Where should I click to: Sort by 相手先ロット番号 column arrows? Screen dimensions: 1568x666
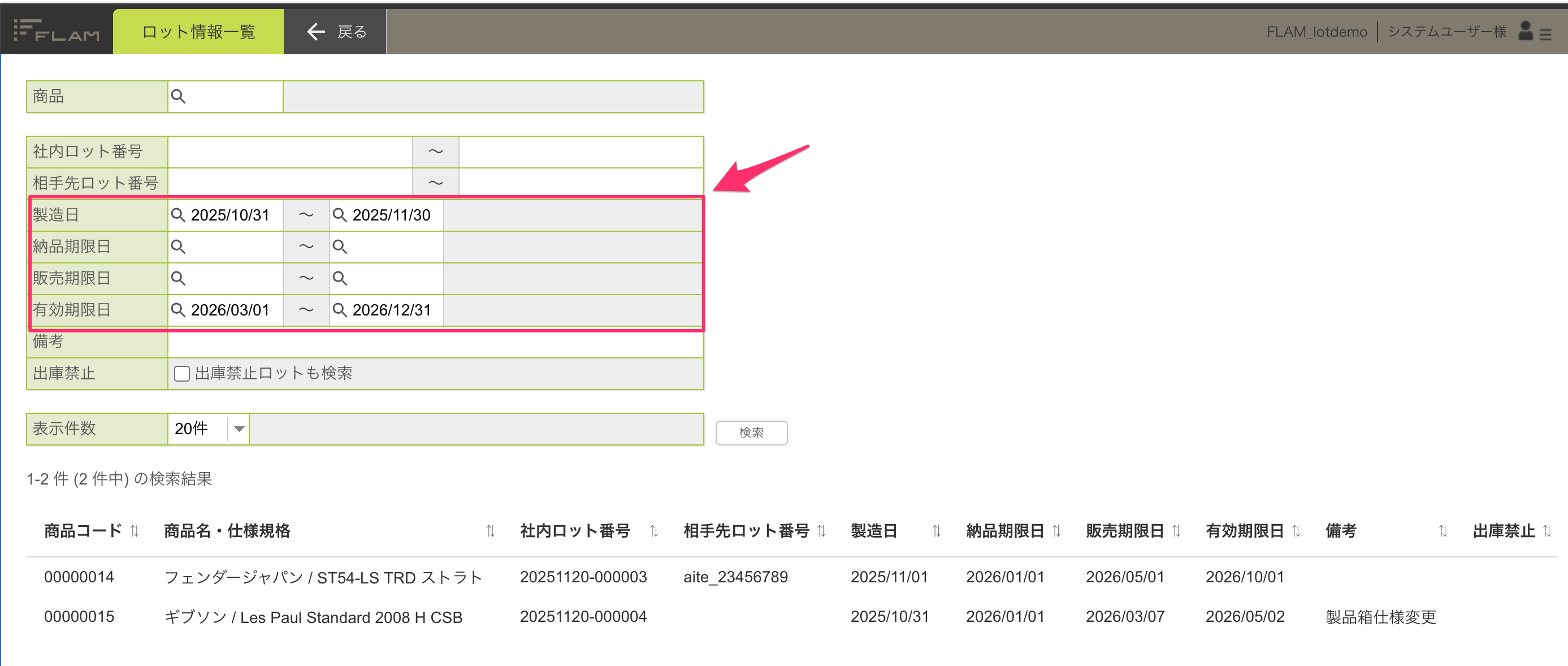pos(822,531)
